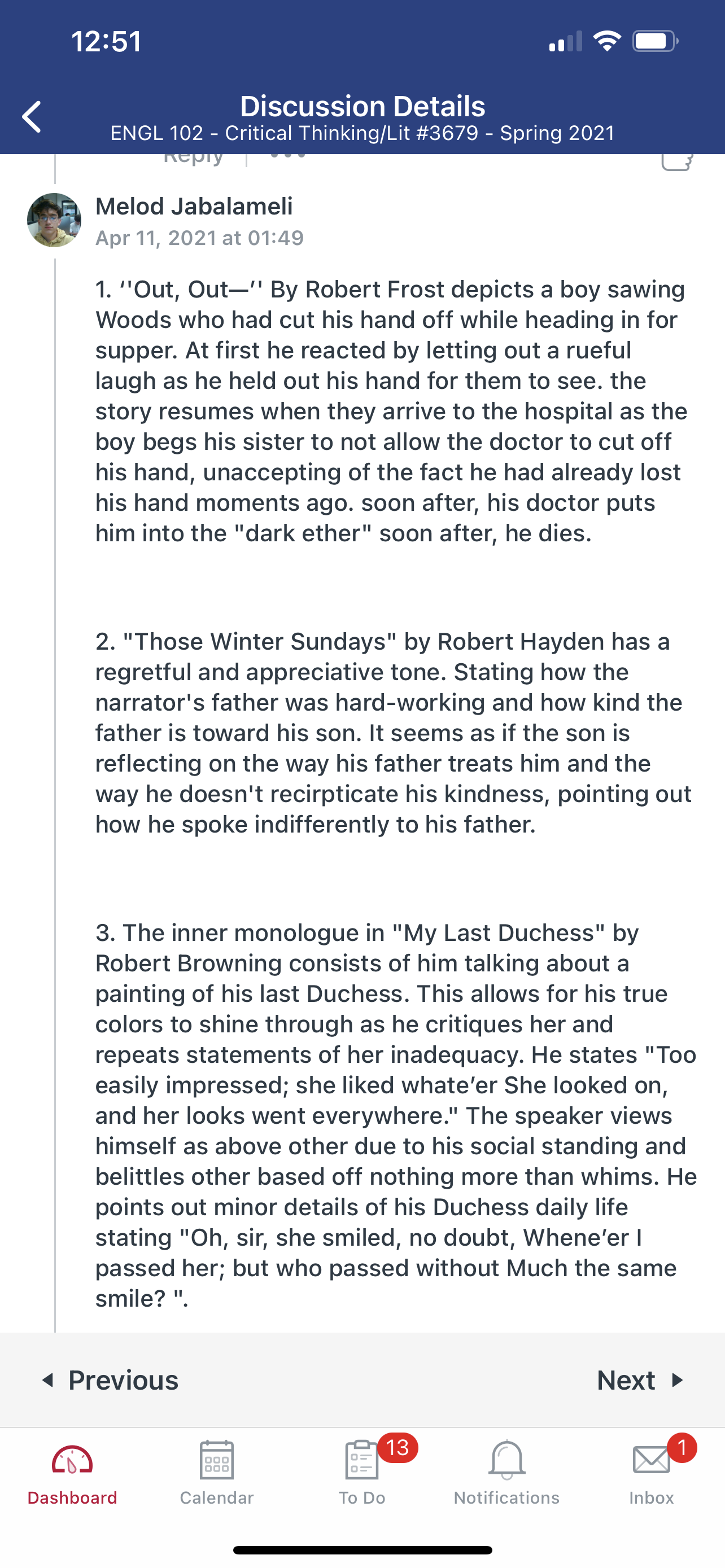Viewport: 725px width, 1568px height.
Task: Tap the back chevron in the header
Action: (x=32, y=116)
